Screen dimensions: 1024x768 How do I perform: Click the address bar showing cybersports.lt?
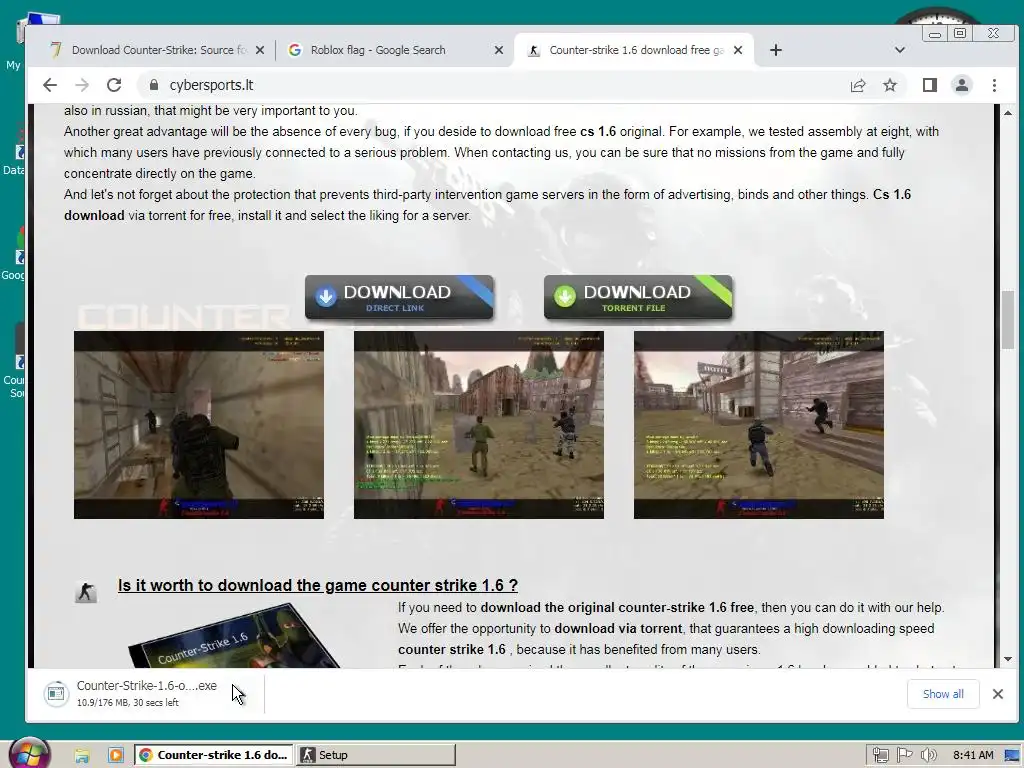tap(490, 85)
